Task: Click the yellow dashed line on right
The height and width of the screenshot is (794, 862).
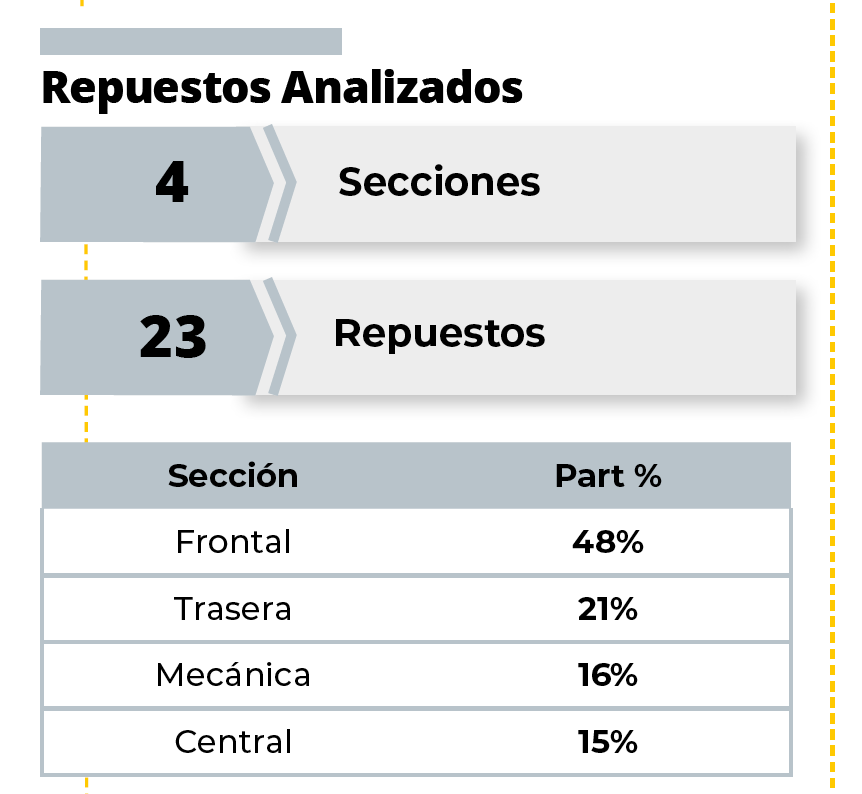Action: (832, 396)
